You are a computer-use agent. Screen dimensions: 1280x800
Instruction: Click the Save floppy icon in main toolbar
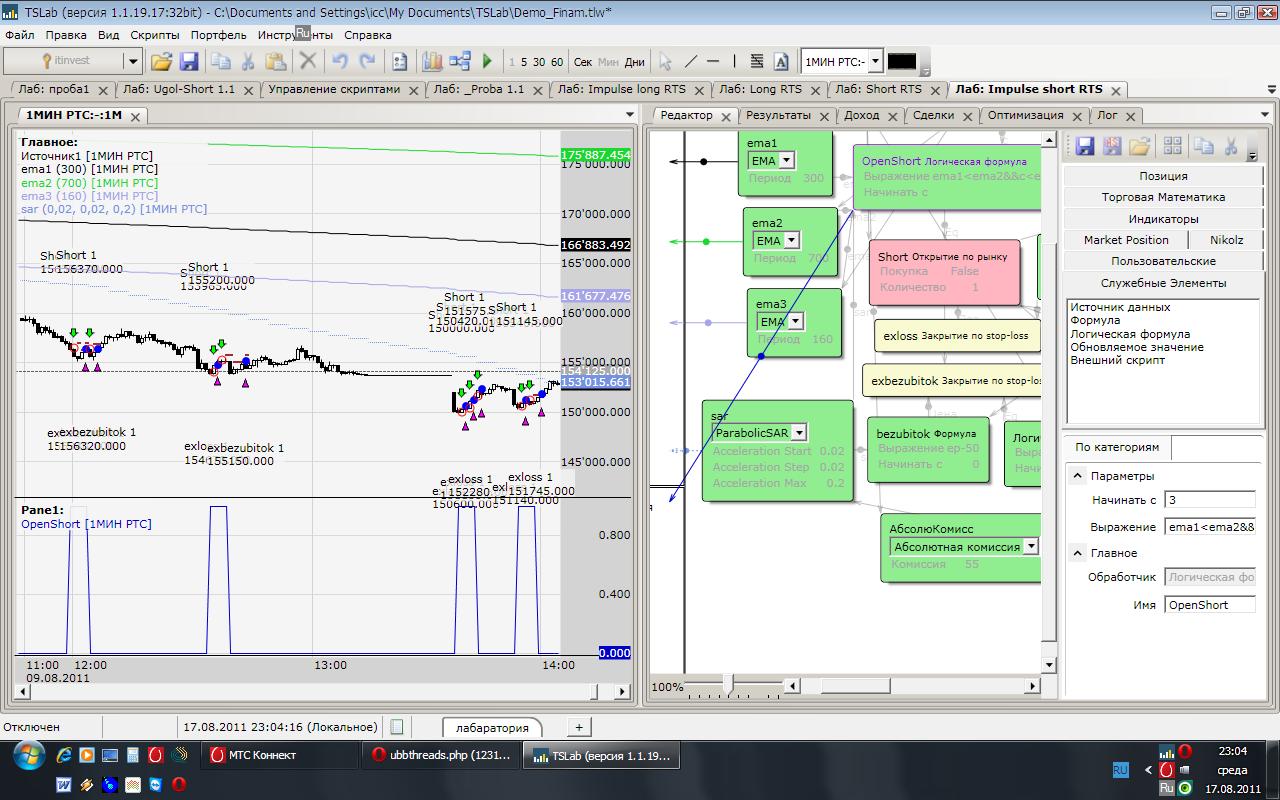tap(188, 62)
